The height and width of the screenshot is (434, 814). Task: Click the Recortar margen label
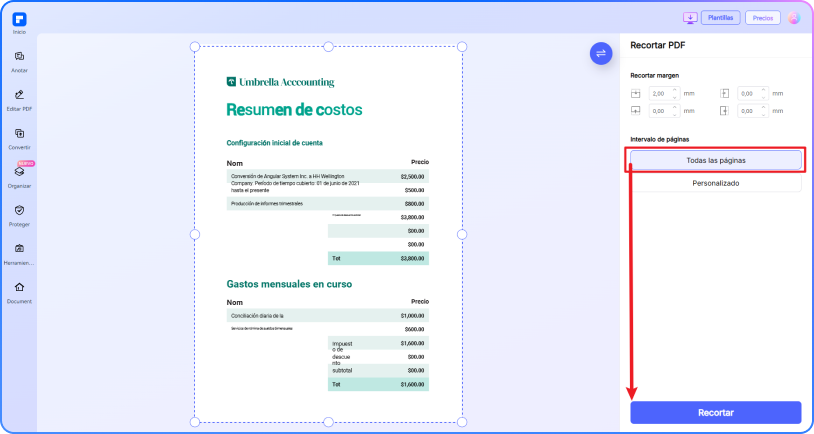click(654, 75)
